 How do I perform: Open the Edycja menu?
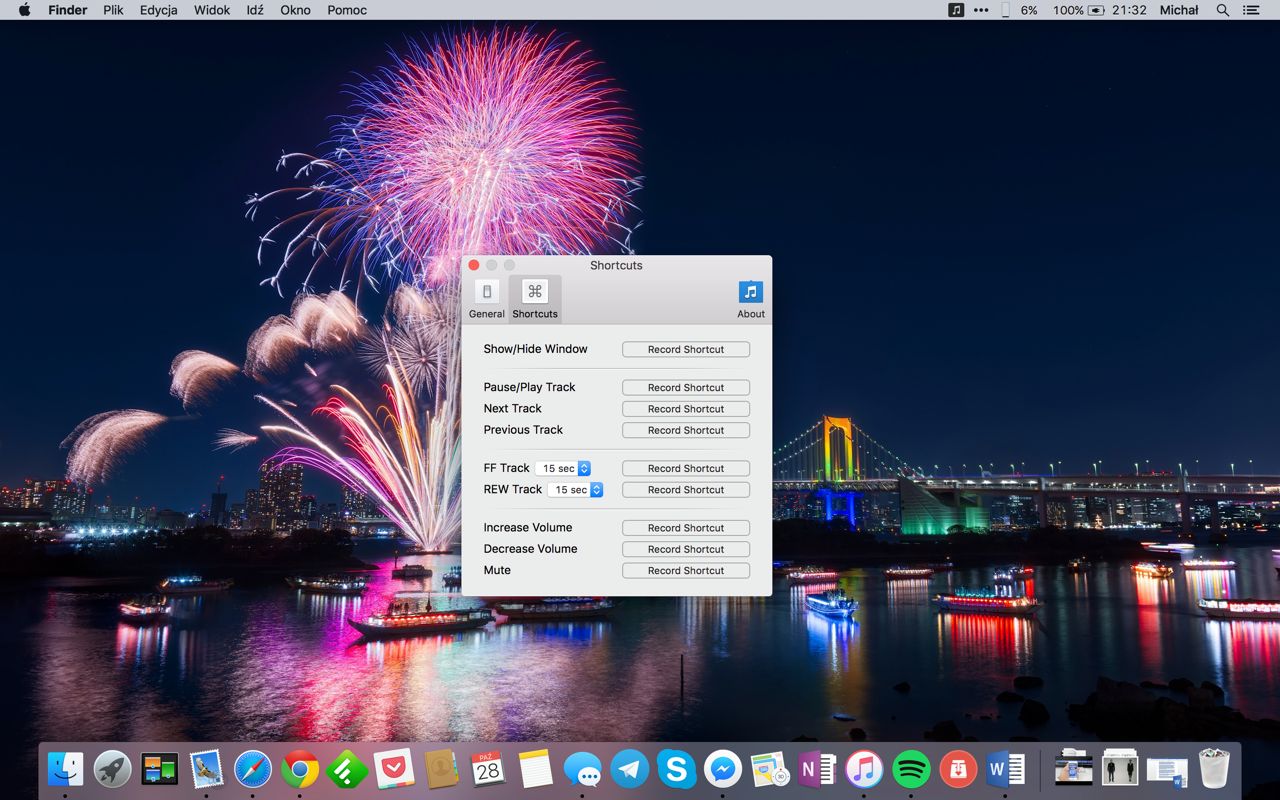point(159,10)
